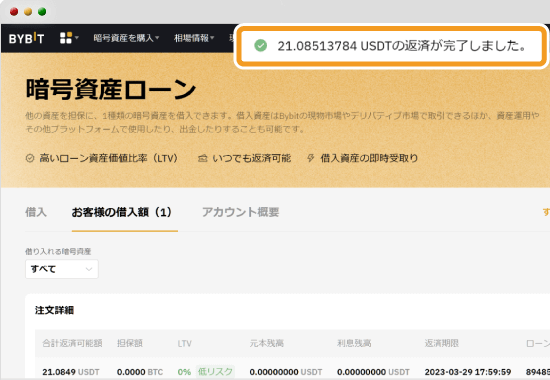This screenshot has height=380, width=550.
Task: Click the 借入資産の即時受取り lightning icon
Action: (x=310, y=158)
